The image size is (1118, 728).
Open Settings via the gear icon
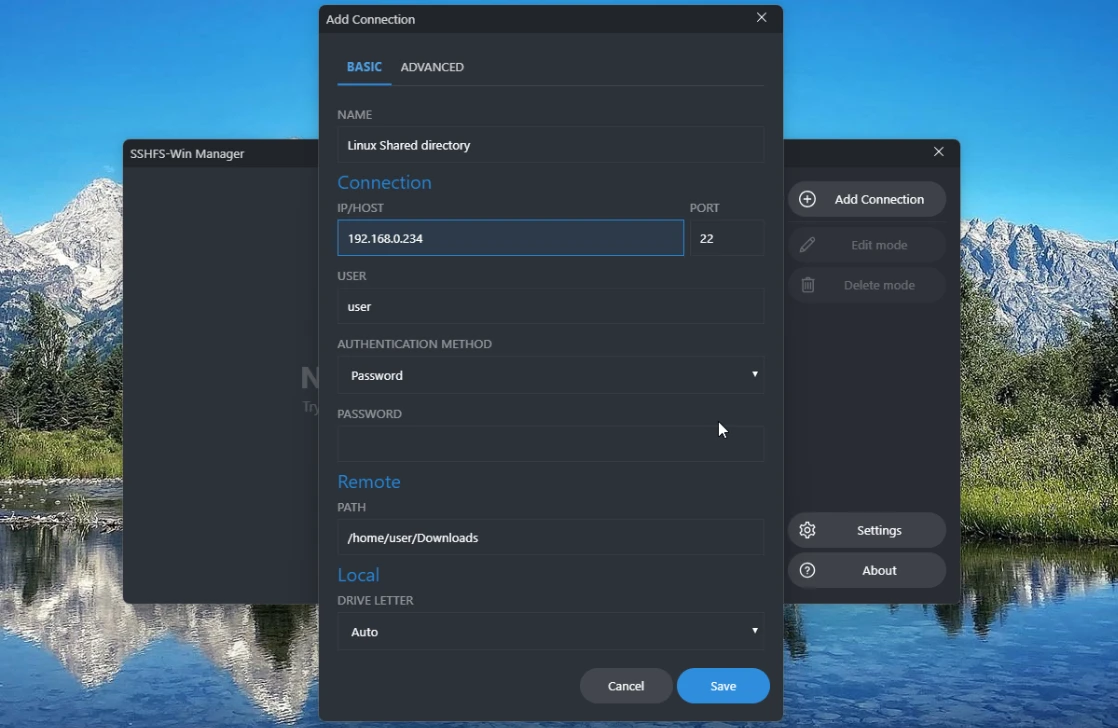(x=808, y=531)
